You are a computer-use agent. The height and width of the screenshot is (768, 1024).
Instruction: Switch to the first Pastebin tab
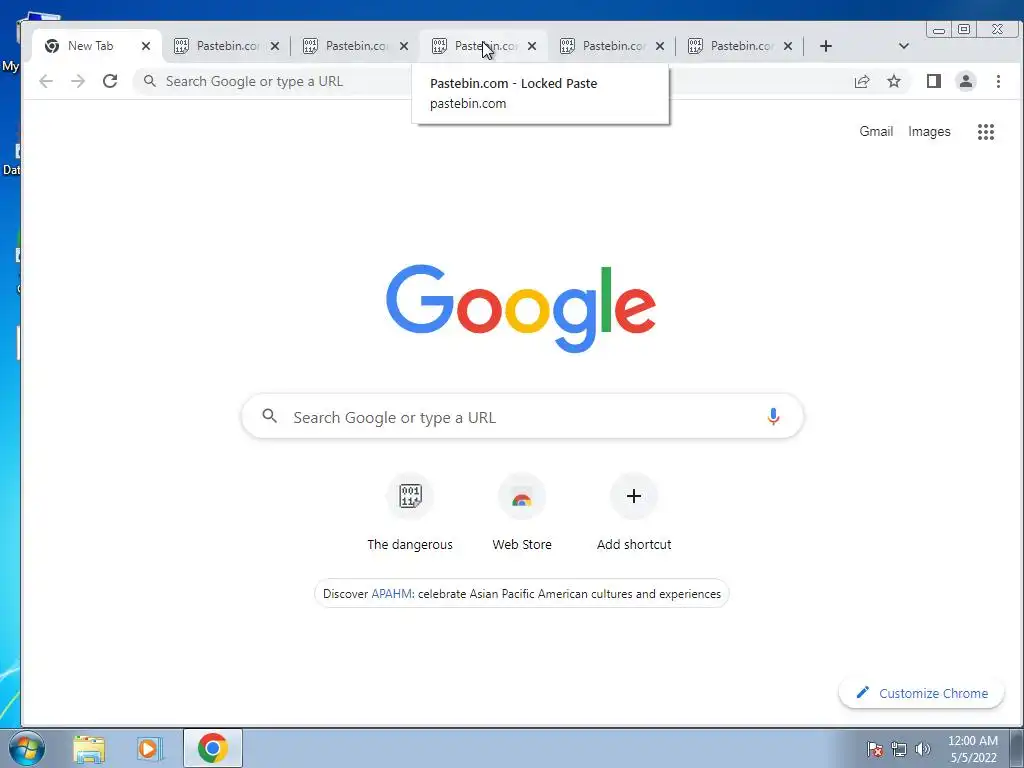(228, 46)
